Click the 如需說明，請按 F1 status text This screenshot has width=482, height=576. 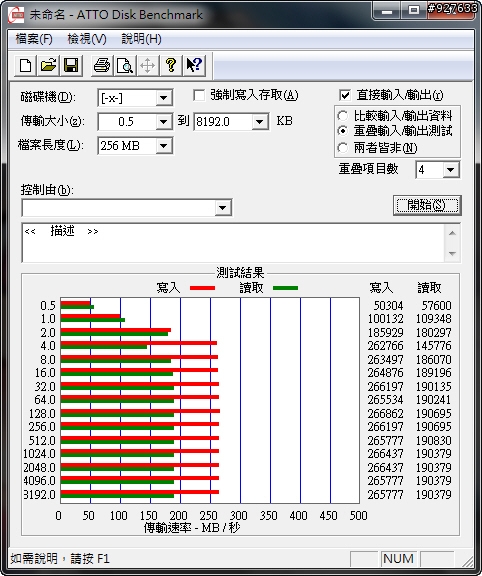[60, 559]
